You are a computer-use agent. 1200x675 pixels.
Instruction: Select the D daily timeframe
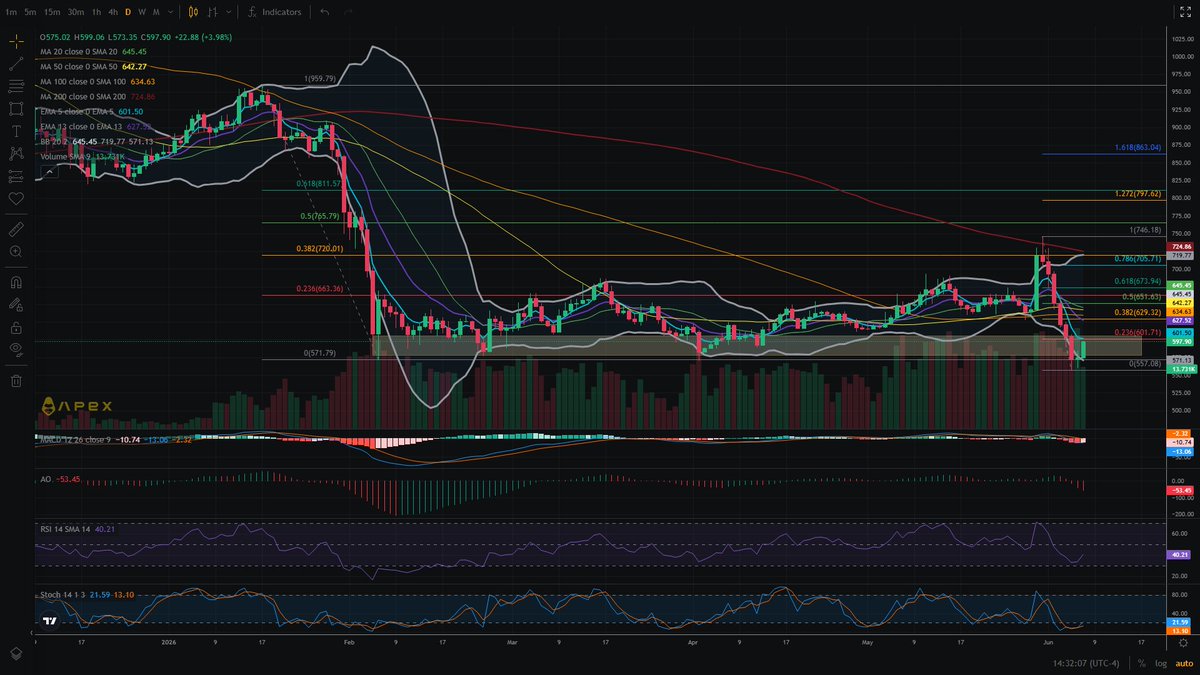point(128,12)
